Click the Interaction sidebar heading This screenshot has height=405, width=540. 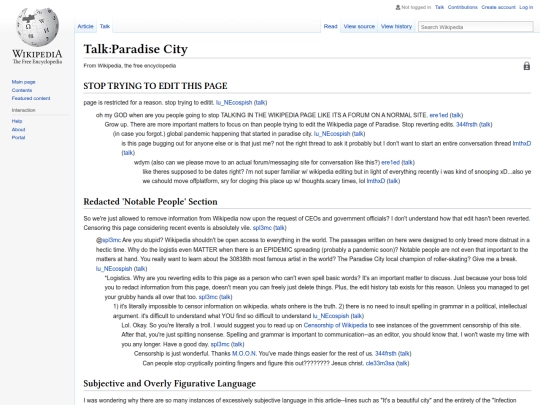click(x=23, y=110)
